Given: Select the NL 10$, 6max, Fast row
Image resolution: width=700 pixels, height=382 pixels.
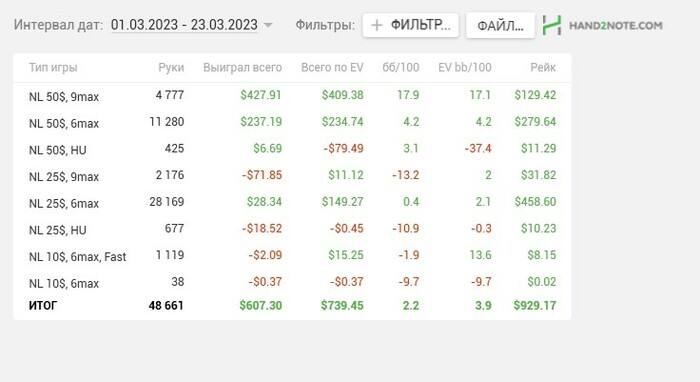Looking at the screenshot, I should pyautogui.click(x=292, y=256).
